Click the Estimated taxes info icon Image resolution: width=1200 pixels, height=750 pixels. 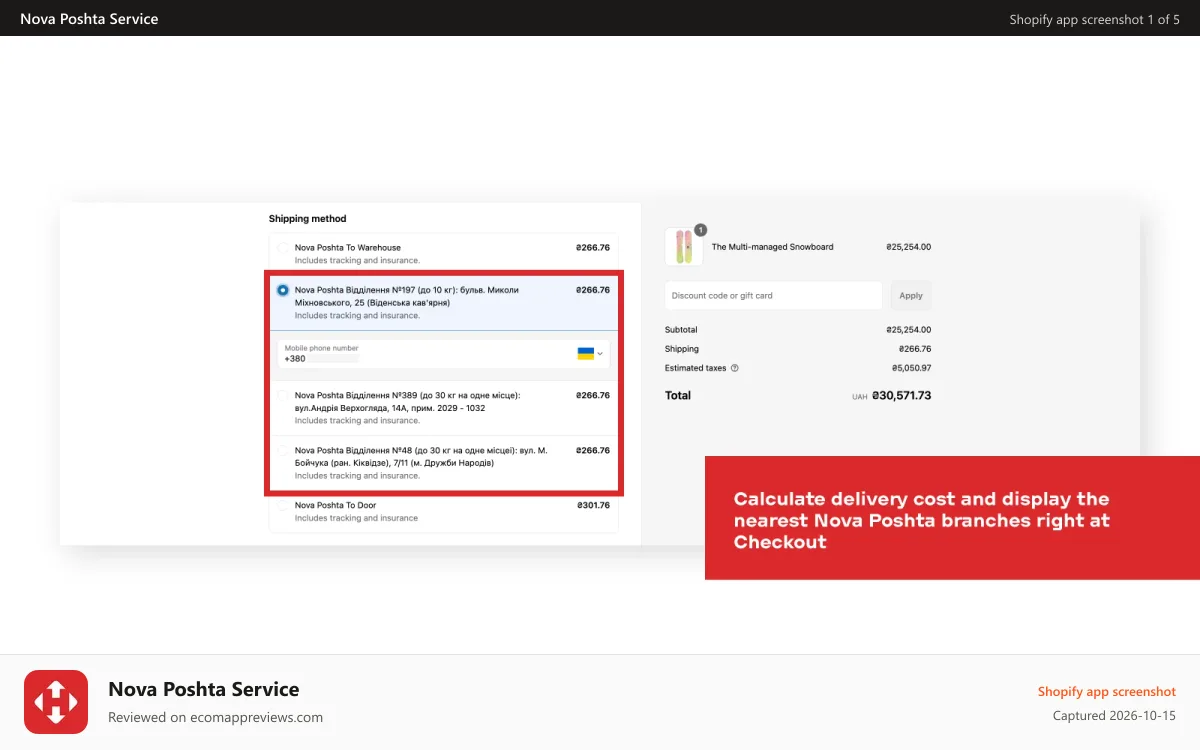click(x=735, y=368)
